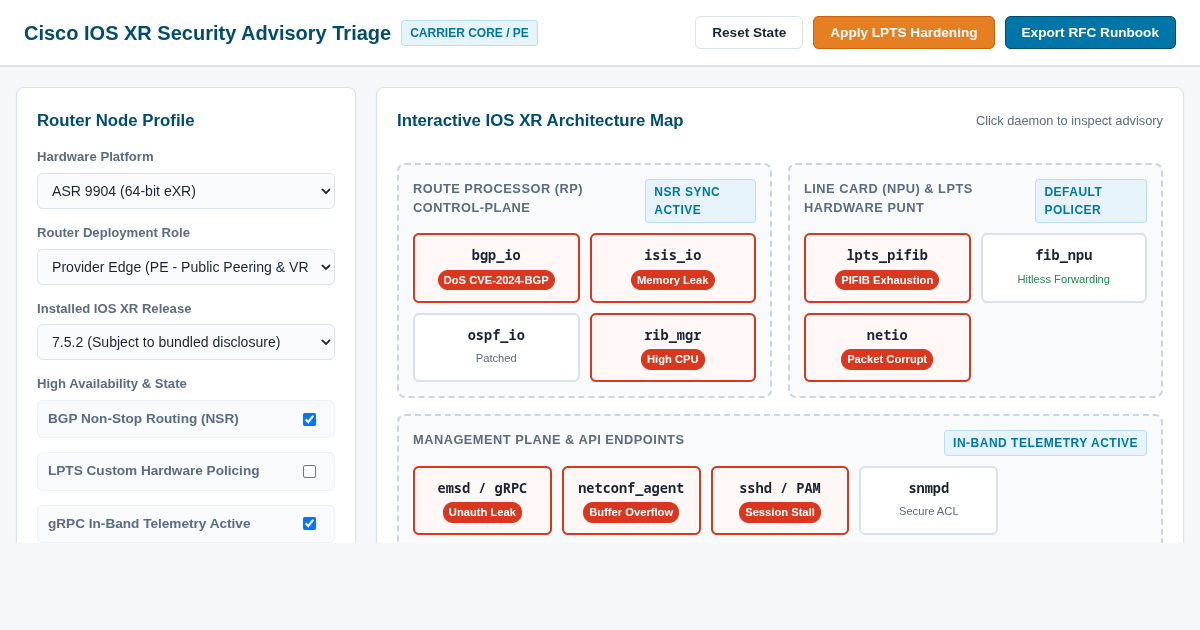Click the Unauth Leak badge
Screen dimensions: 1200x630
coord(482,512)
